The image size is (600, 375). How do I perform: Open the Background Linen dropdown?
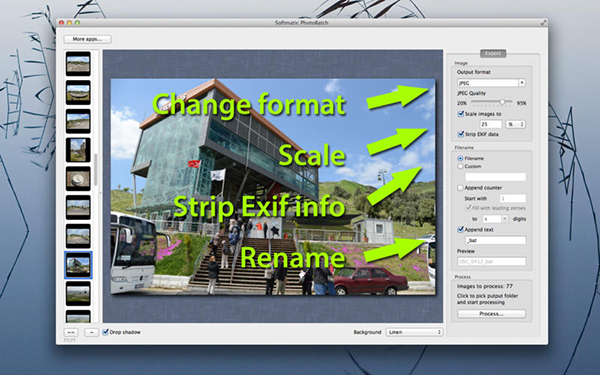[414, 332]
